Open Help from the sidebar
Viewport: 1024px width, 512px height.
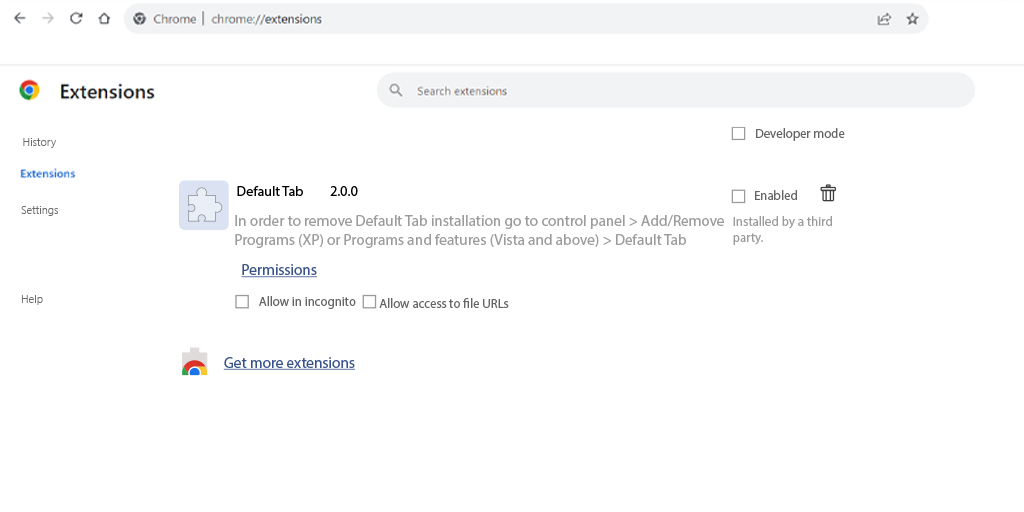[x=32, y=299]
